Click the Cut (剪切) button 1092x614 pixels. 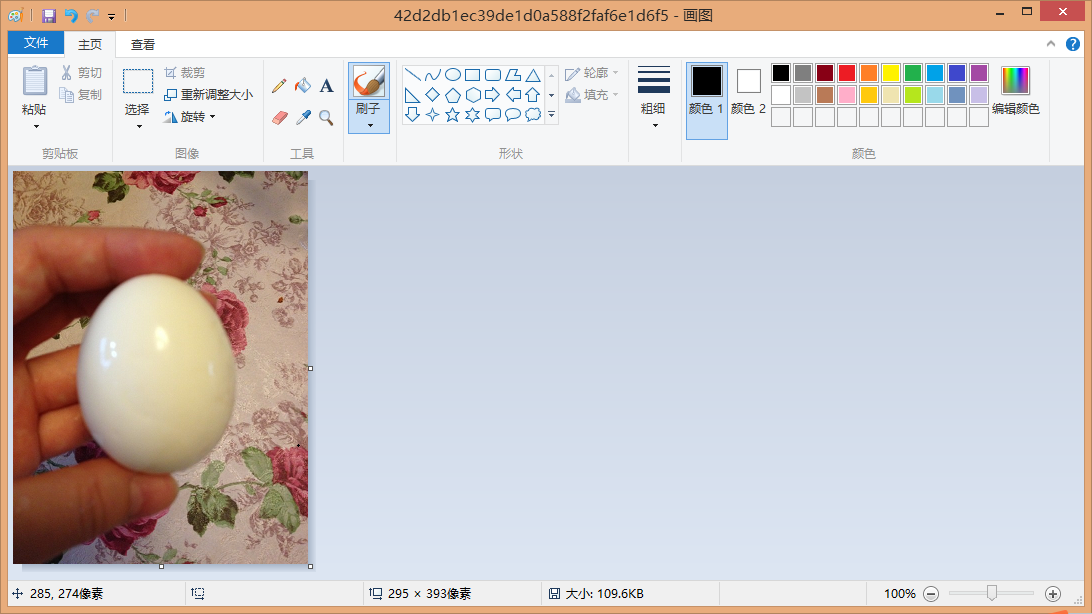click(81, 72)
